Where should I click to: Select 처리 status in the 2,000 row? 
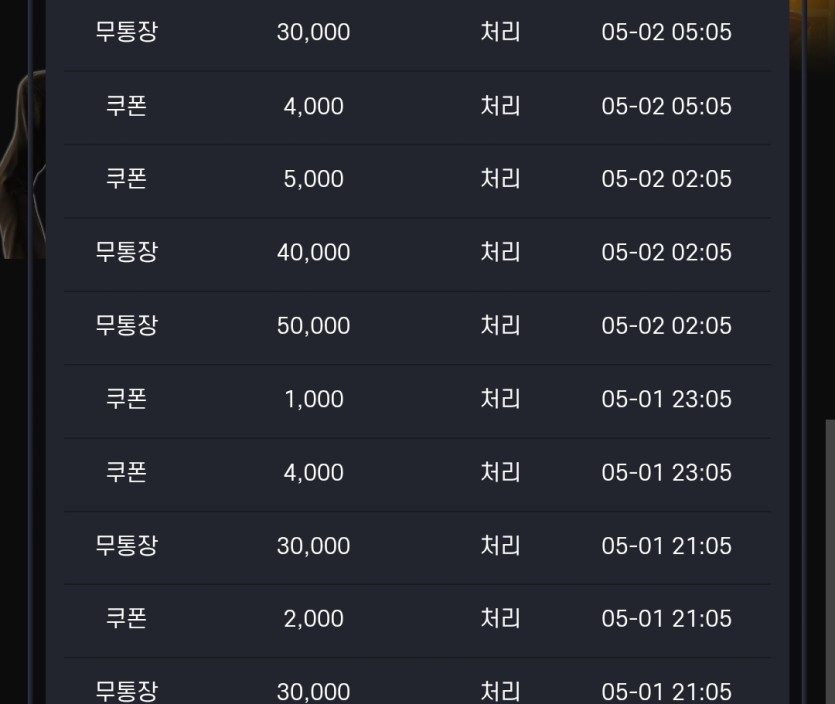point(500,619)
